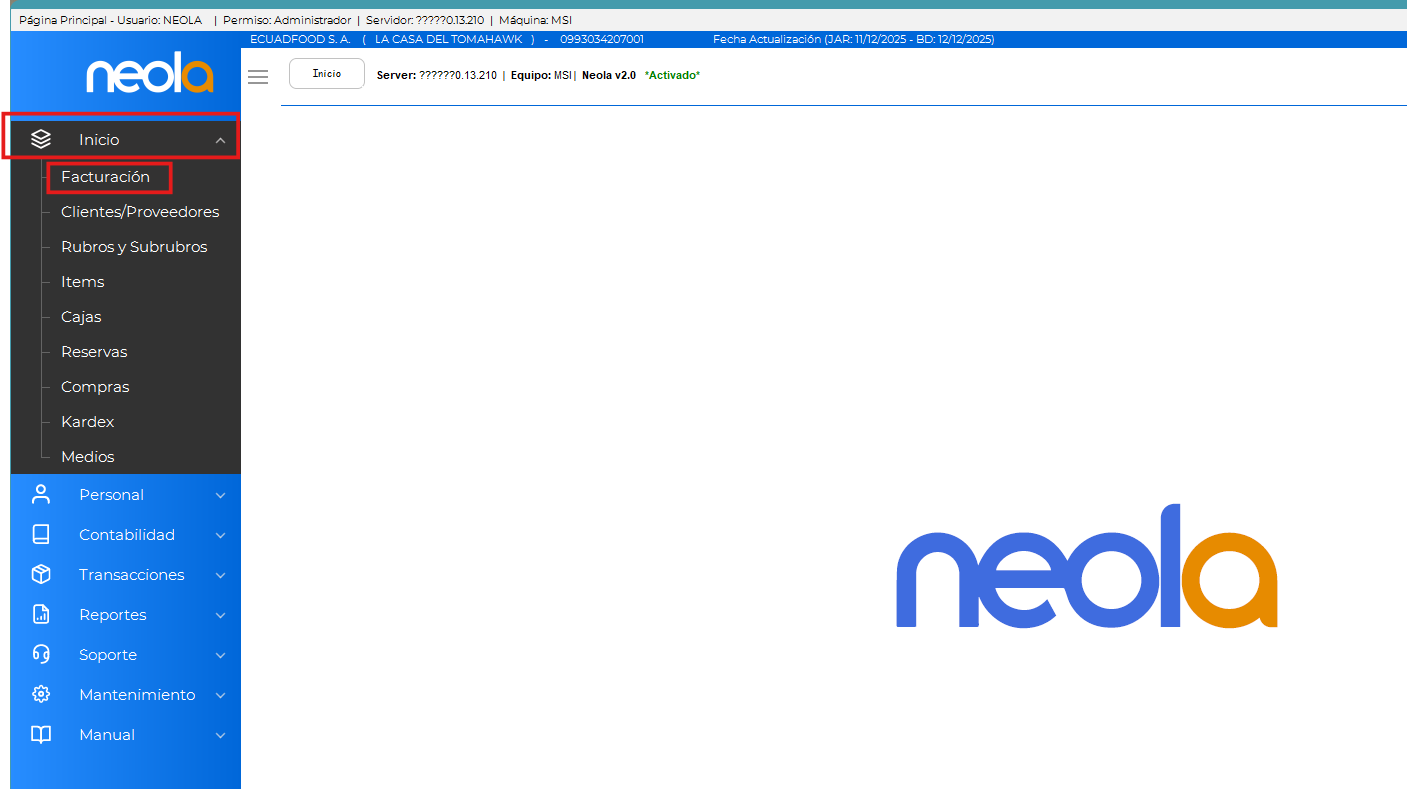This screenshot has height=789, width=1407.
Task: Click the Inicio layers icon
Action: click(41, 139)
